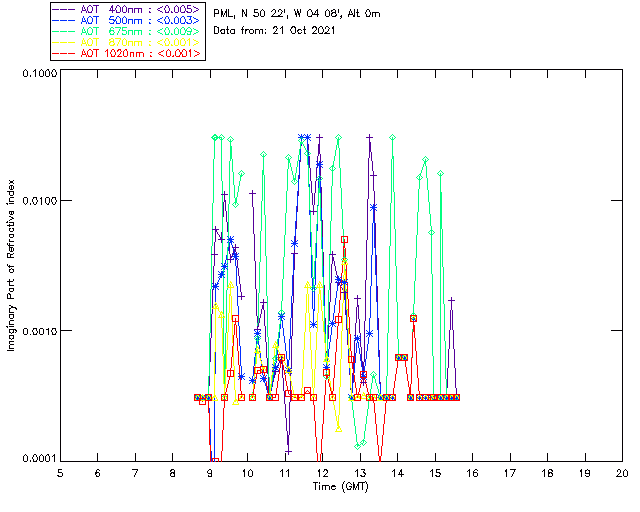Click the x-axis label 12
This screenshot has width=640, height=512.
click(x=322, y=473)
